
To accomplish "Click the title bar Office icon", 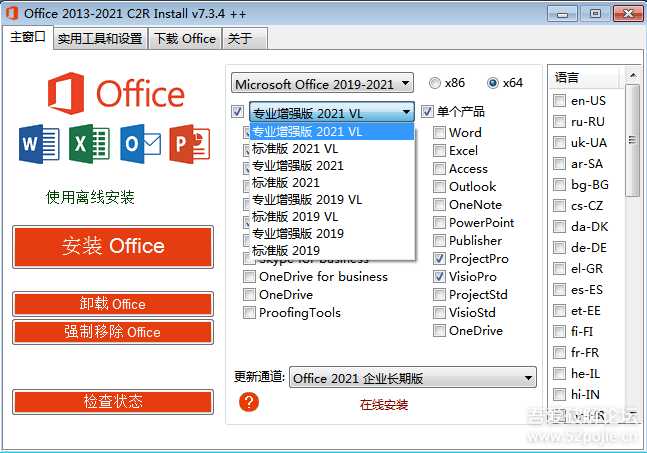I will pos(11,13).
